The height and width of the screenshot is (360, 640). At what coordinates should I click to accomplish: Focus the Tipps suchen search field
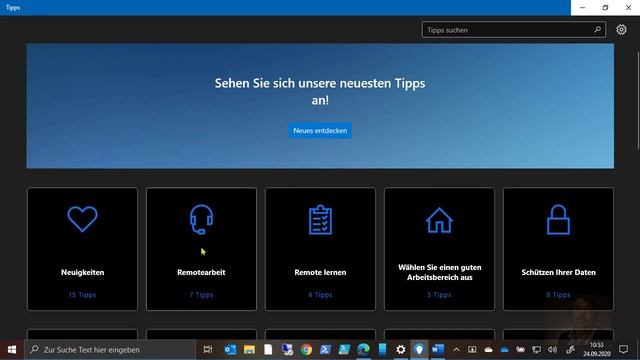[x=513, y=30]
